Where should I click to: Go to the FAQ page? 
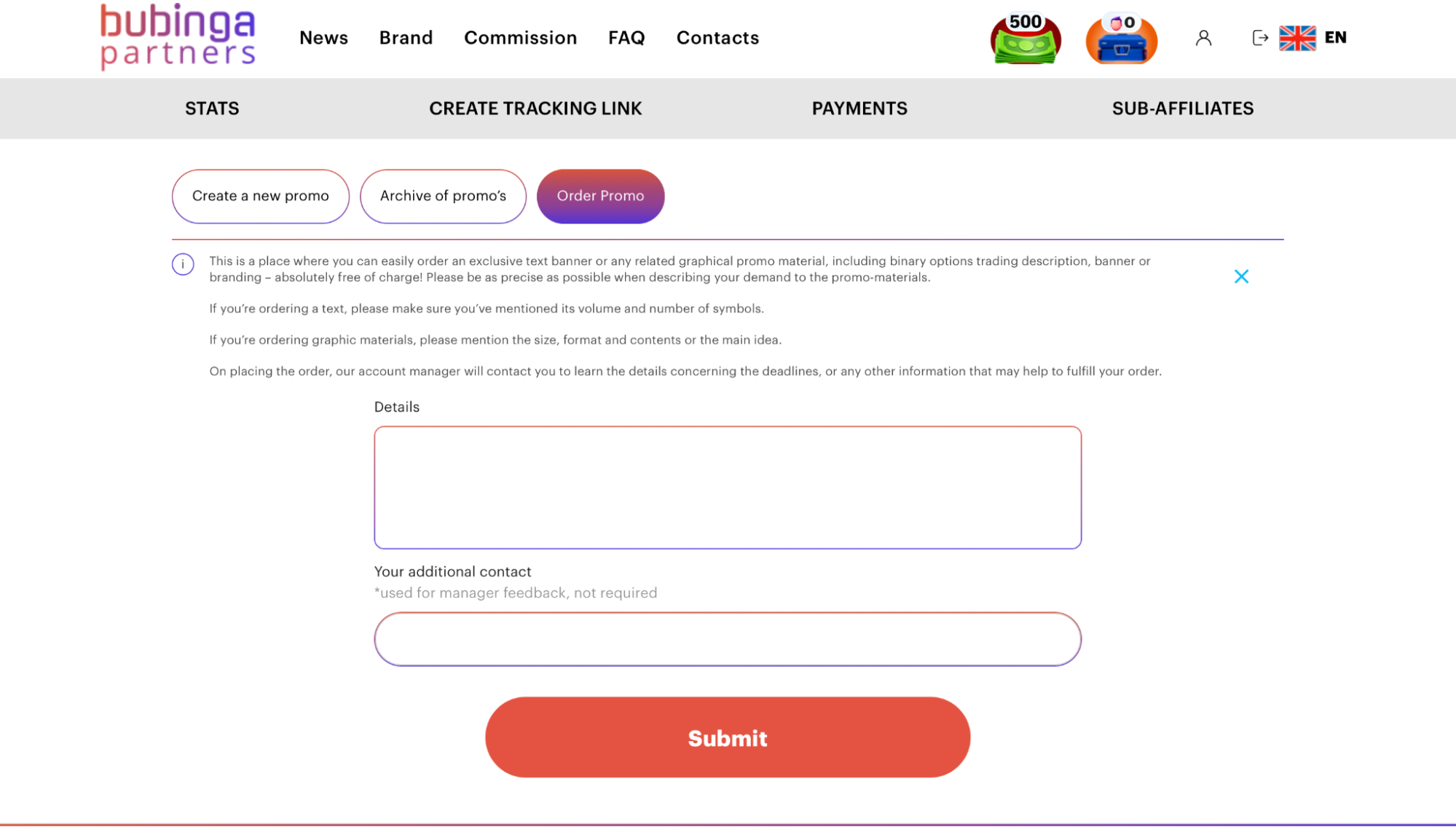click(626, 38)
